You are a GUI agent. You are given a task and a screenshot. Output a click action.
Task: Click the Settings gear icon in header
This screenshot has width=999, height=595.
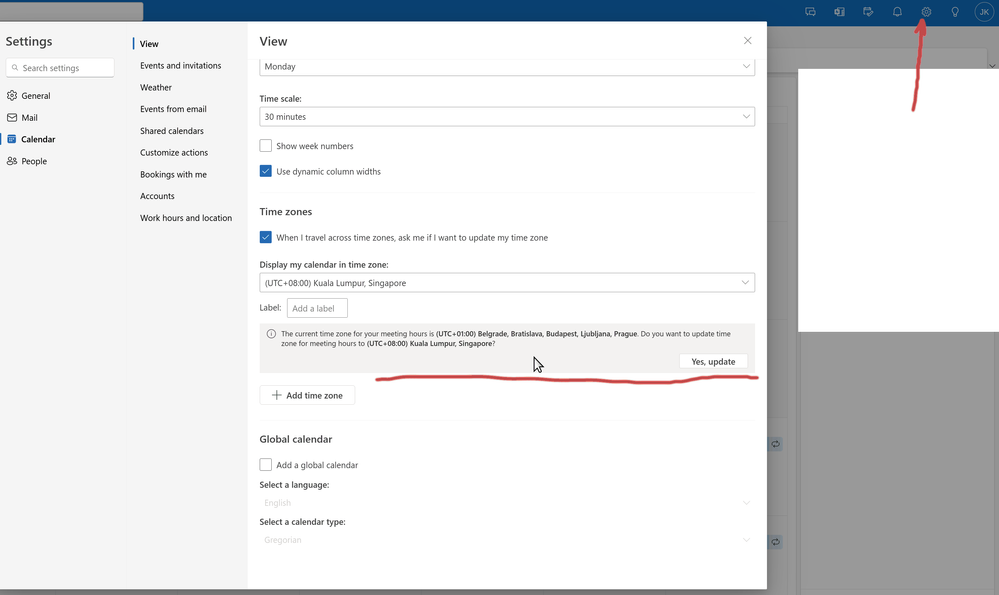pyautogui.click(x=926, y=11)
